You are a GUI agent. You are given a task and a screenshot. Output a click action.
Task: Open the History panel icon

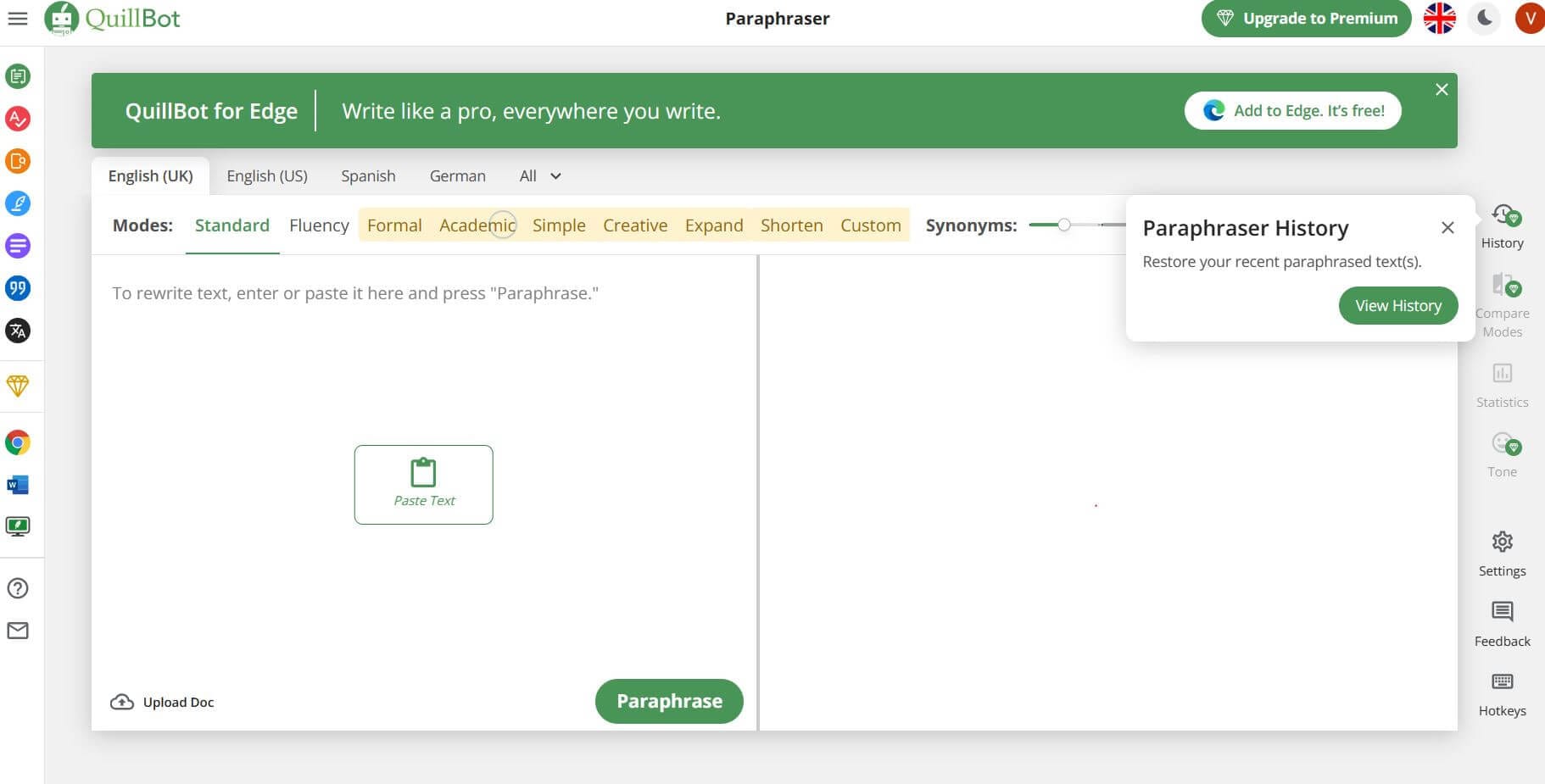[1503, 226]
